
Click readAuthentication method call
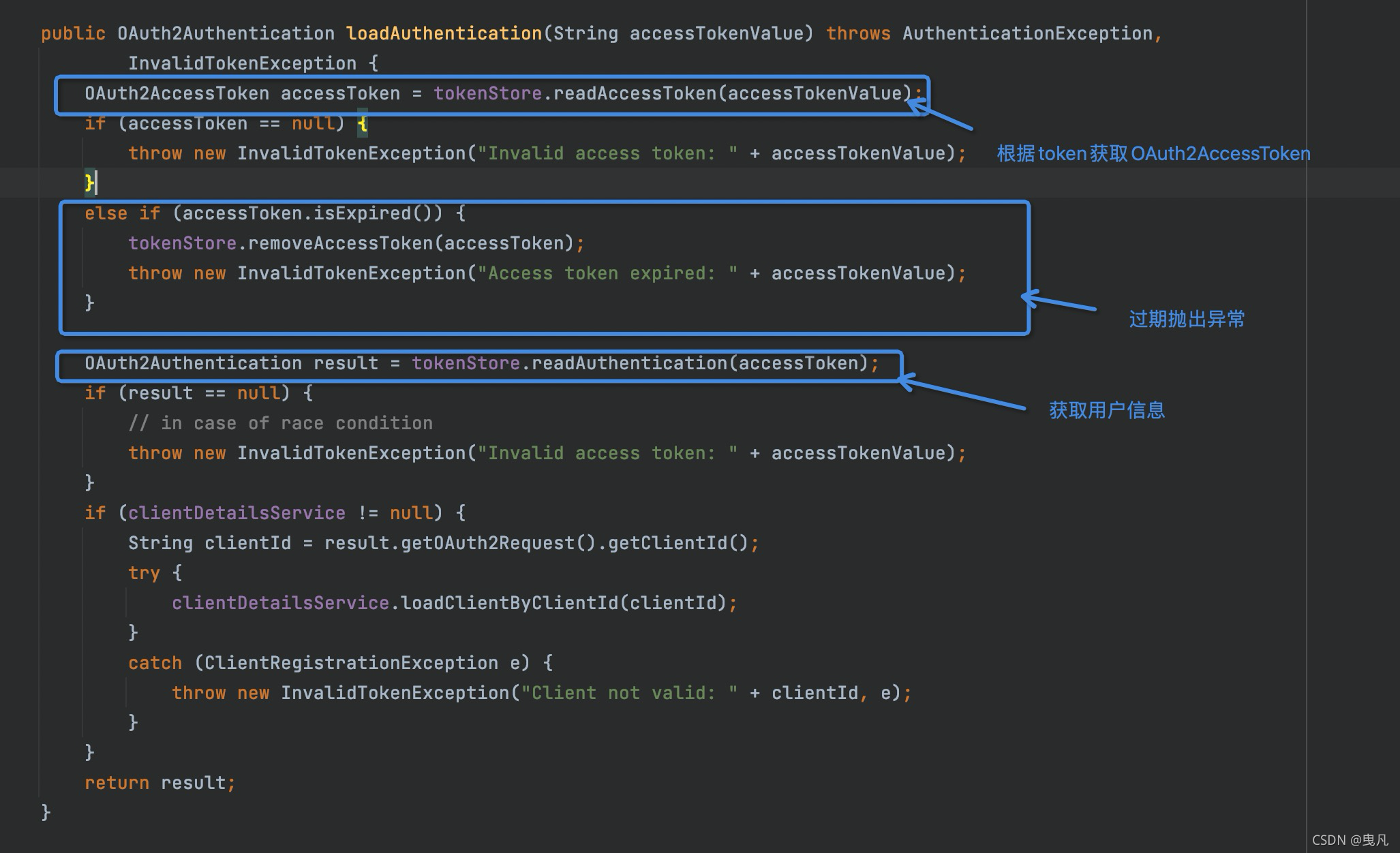(630, 363)
